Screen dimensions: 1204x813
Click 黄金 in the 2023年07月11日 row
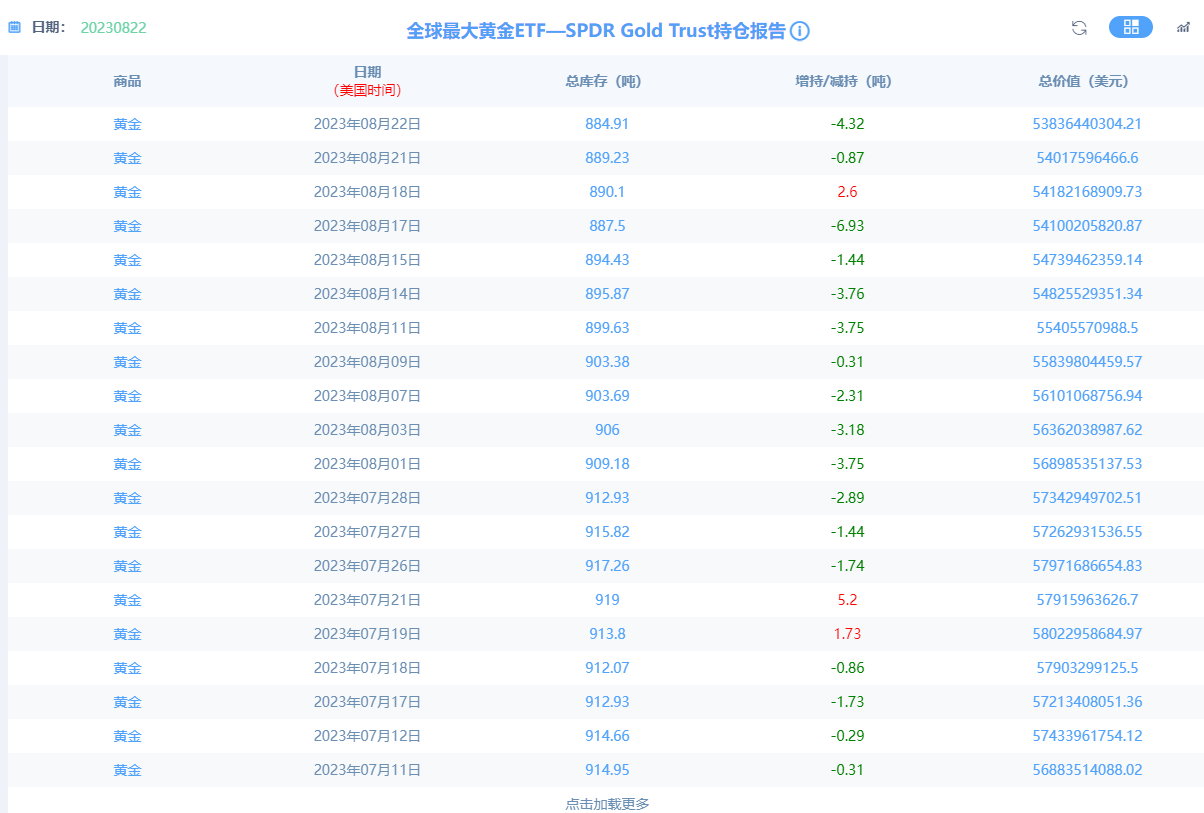pyautogui.click(x=128, y=770)
